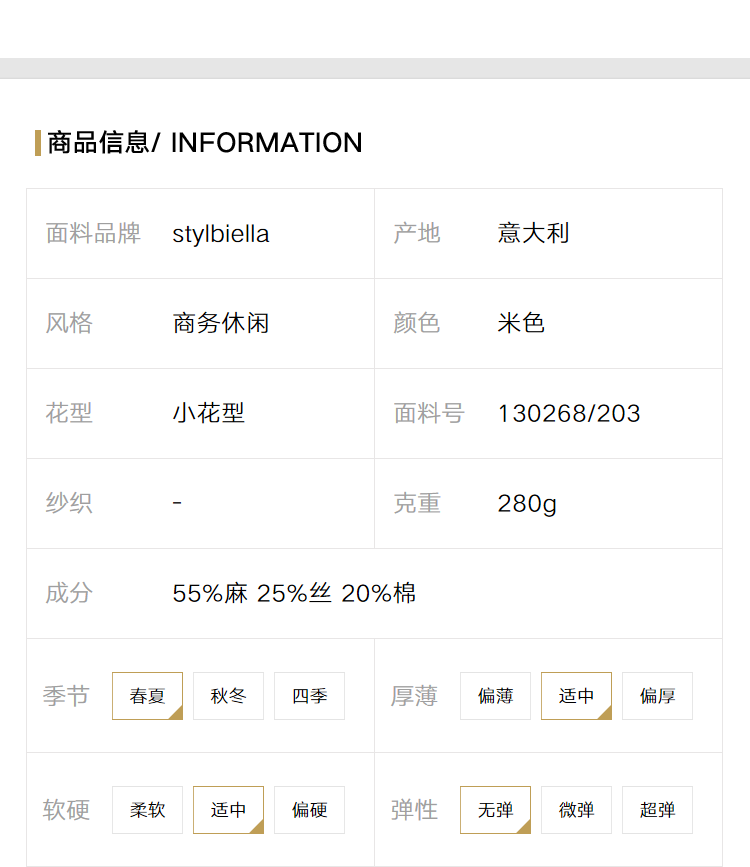The image size is (750, 867).
Task: Choose 微弹 elasticity option
Action: 576,809
